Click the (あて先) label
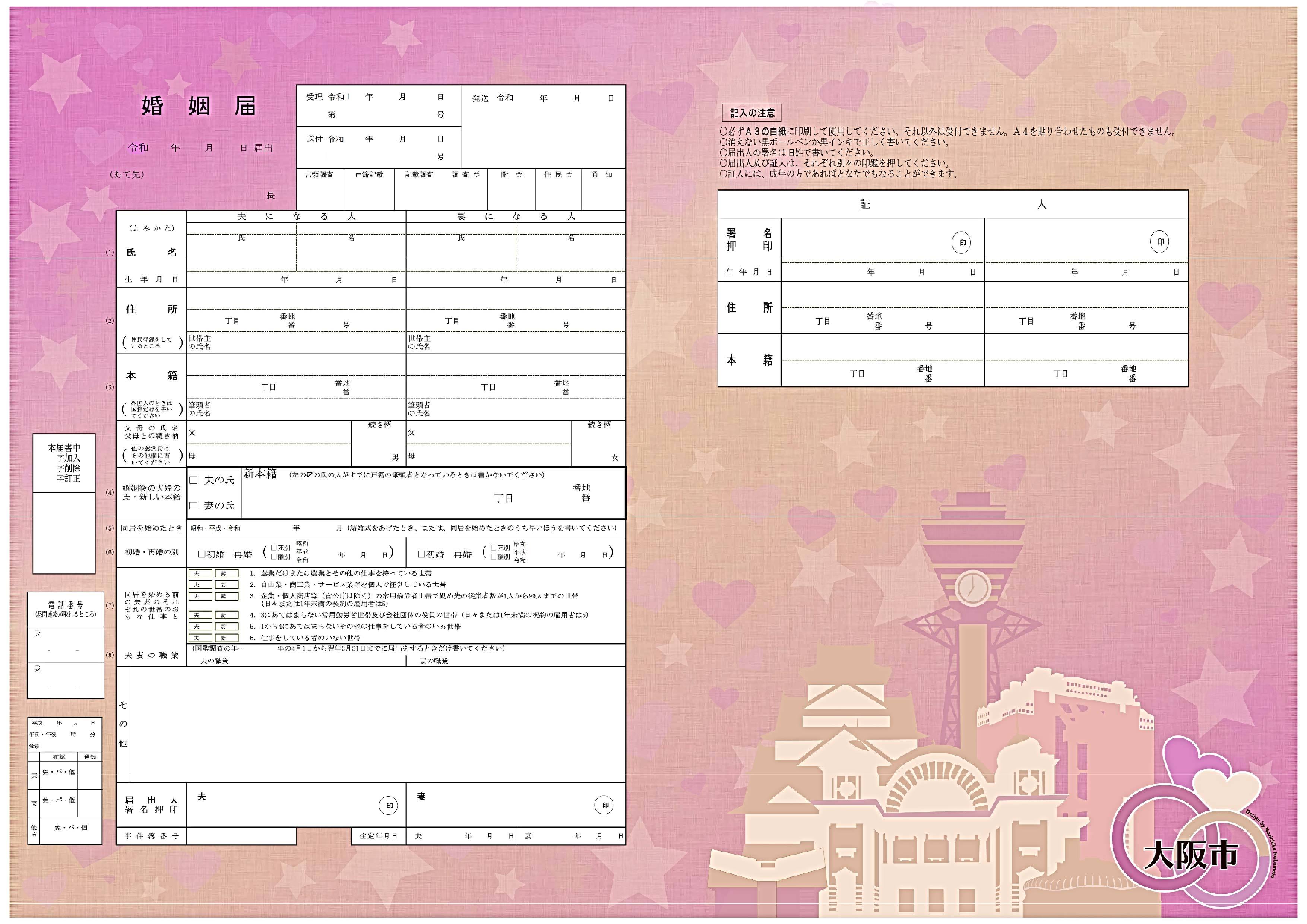This screenshot has width=1307, height=924. 127,174
